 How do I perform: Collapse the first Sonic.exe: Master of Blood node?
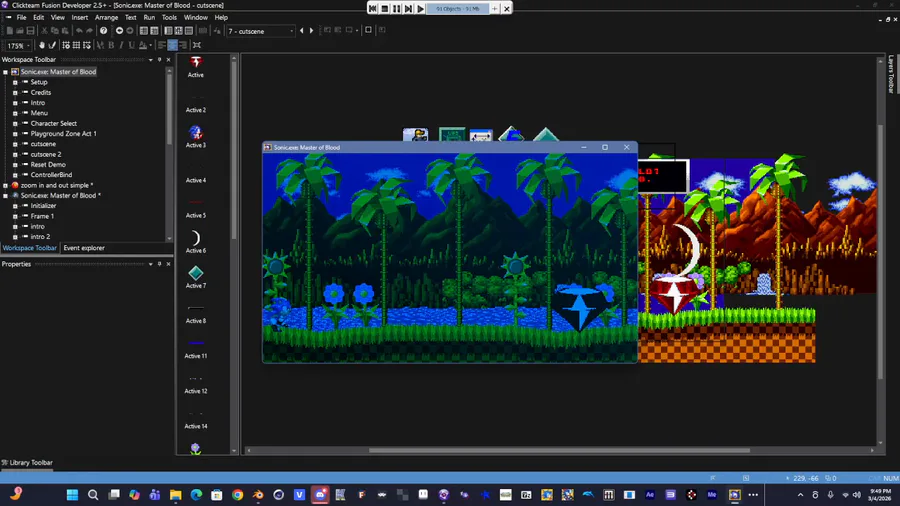point(6,72)
